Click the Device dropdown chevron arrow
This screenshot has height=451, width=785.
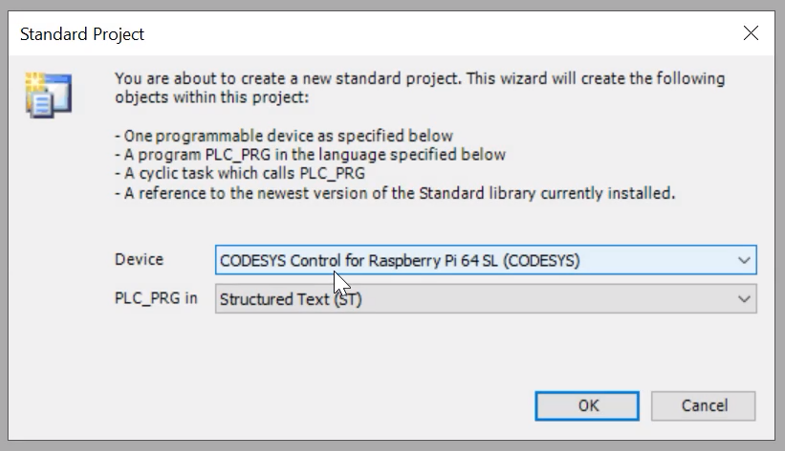[x=744, y=260]
